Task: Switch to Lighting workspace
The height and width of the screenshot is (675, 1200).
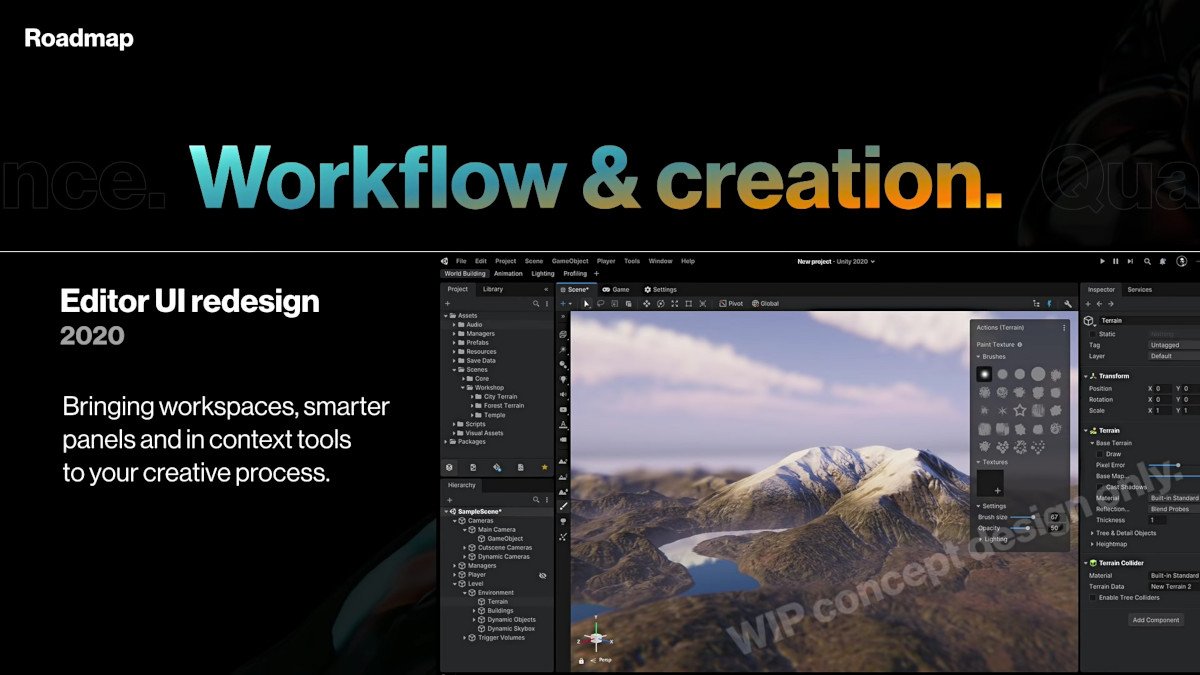Action: [543, 273]
